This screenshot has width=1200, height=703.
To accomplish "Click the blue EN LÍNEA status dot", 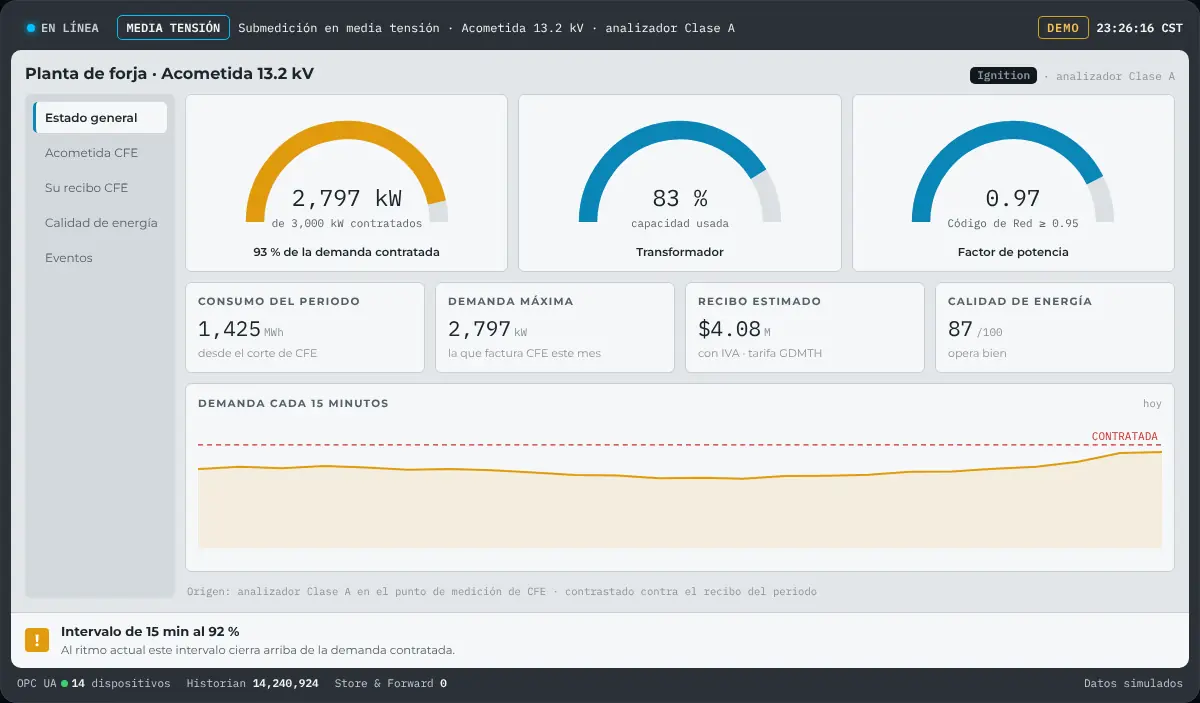I will click(31, 28).
